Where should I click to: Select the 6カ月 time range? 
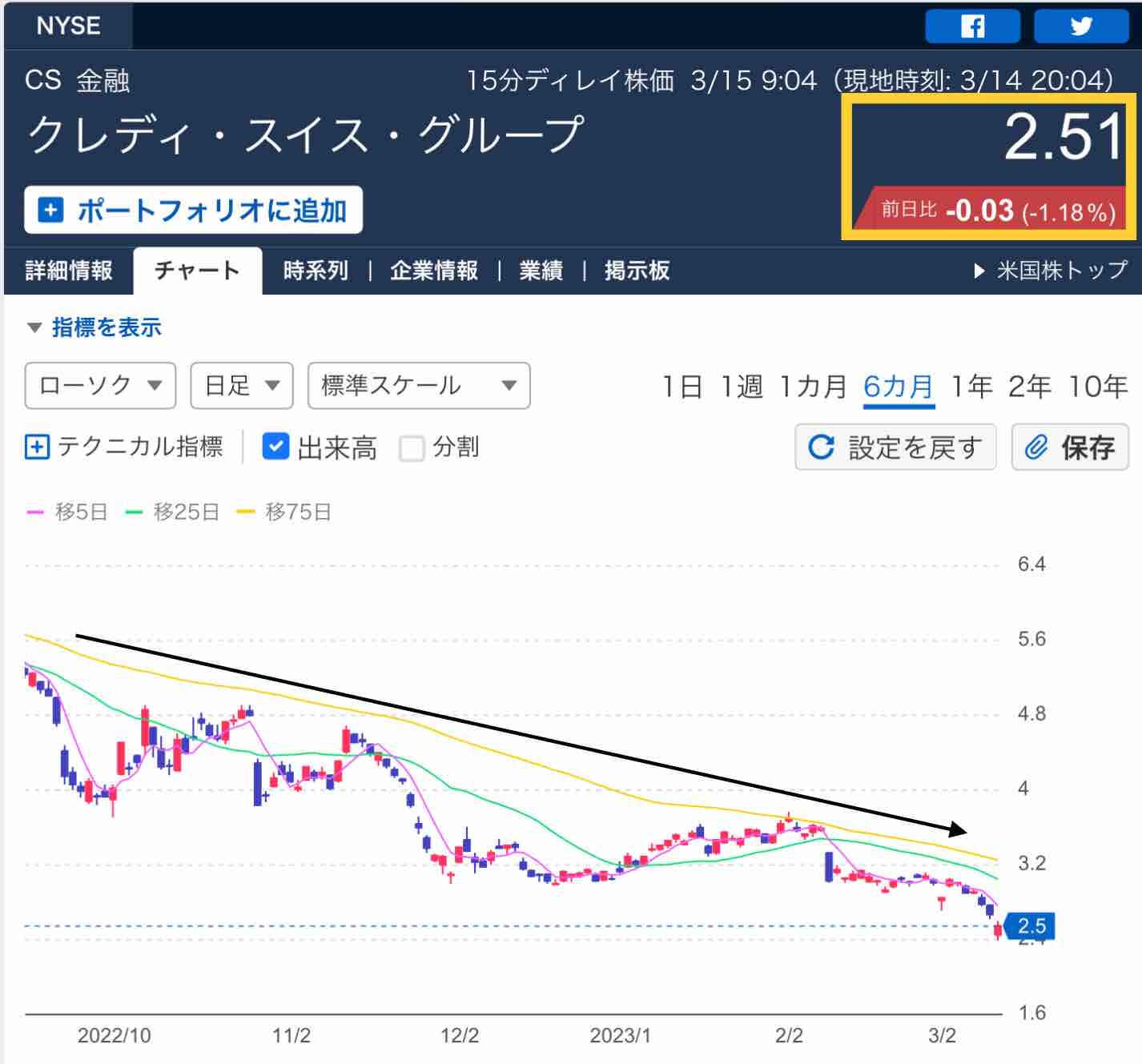899,387
